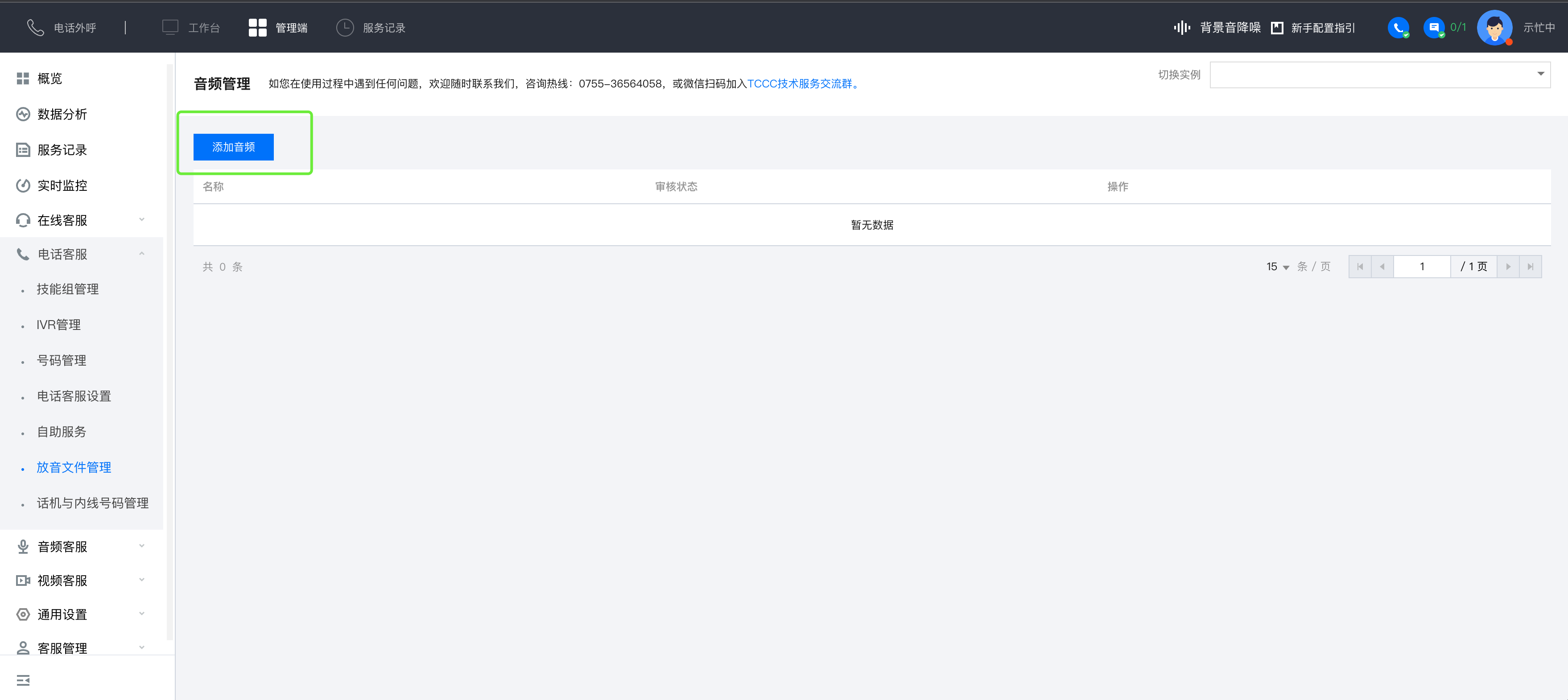Click the blue phone status icon
The width and height of the screenshot is (1568, 700).
(x=1398, y=27)
